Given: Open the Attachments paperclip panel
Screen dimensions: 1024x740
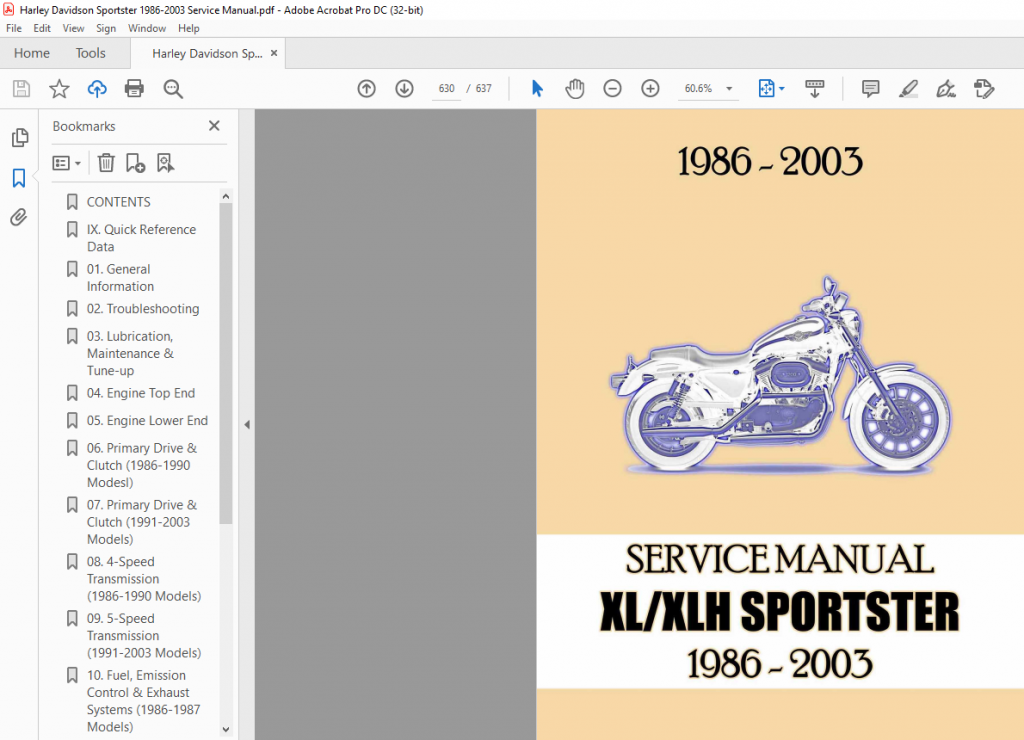Looking at the screenshot, I should coord(19,217).
